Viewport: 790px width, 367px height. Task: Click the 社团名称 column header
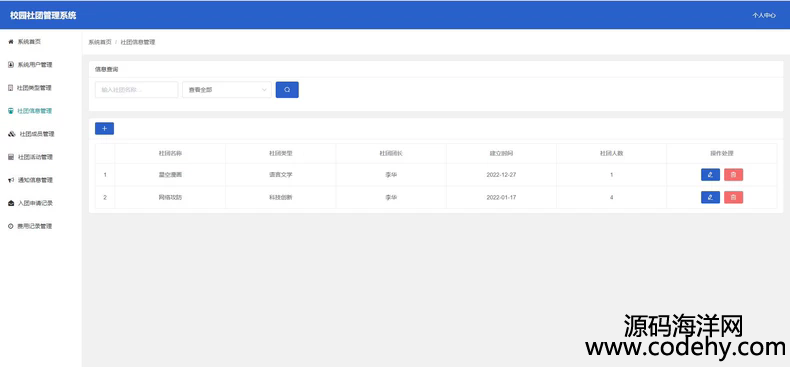(170, 153)
